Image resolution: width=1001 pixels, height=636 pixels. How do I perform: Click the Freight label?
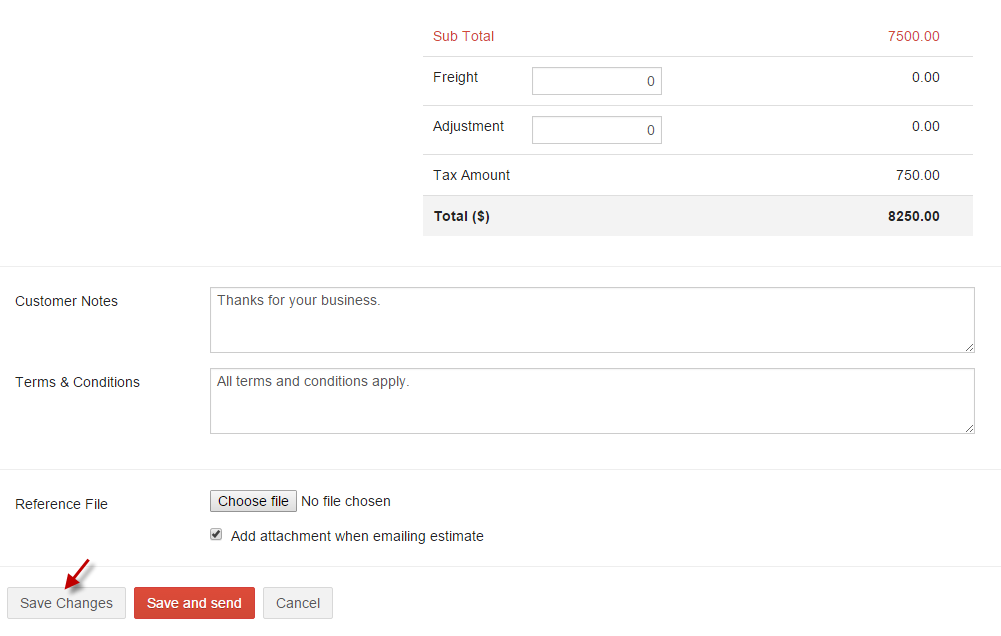point(455,77)
